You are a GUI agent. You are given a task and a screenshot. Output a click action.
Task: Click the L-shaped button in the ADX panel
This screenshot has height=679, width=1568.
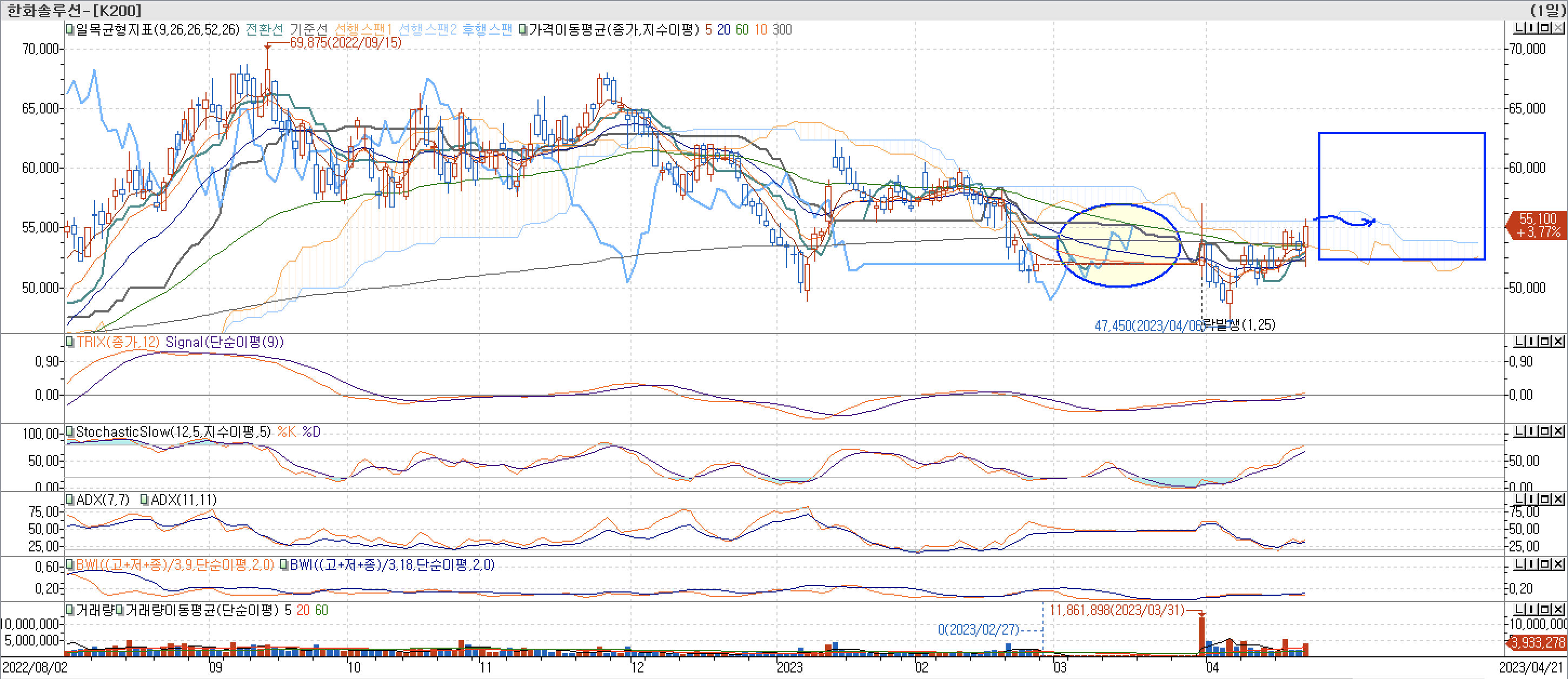pos(1519,500)
